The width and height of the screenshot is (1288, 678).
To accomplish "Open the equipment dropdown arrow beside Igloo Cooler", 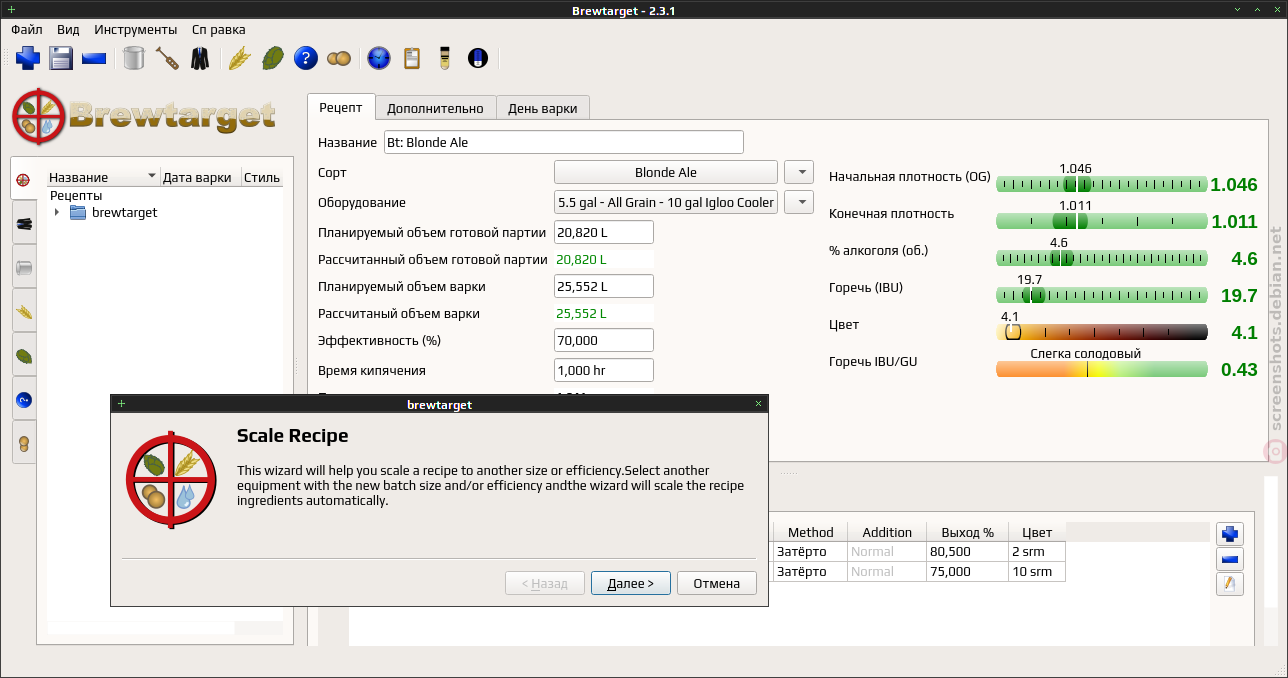I will click(x=799, y=202).
